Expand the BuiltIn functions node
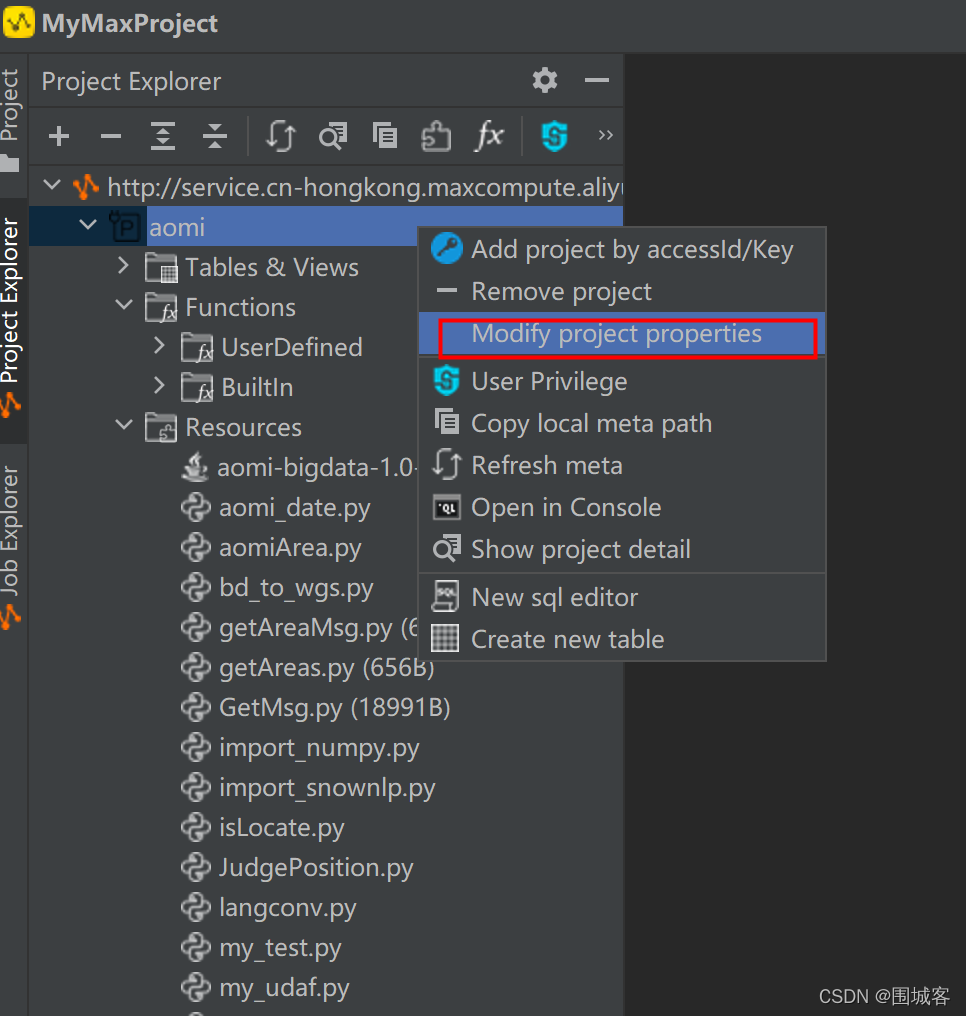966x1016 pixels. pyautogui.click(x=159, y=386)
